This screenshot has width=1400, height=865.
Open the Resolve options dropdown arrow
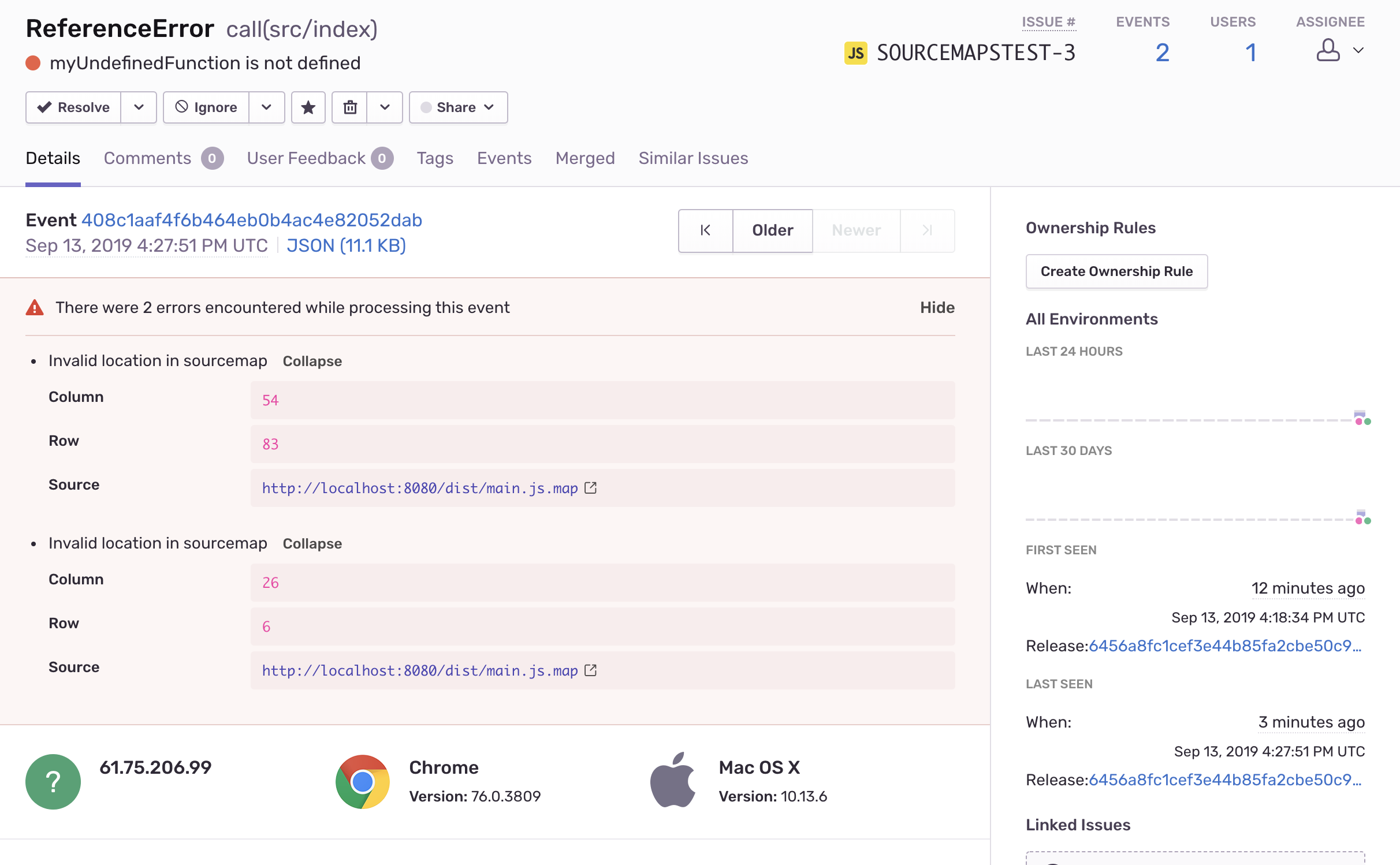139,107
